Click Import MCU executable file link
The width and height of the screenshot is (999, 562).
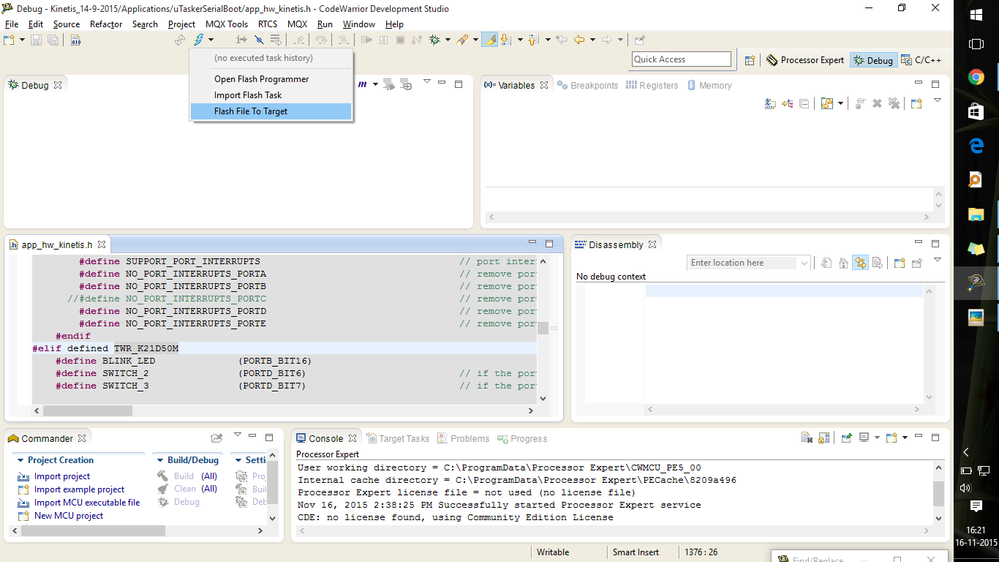coord(87,503)
